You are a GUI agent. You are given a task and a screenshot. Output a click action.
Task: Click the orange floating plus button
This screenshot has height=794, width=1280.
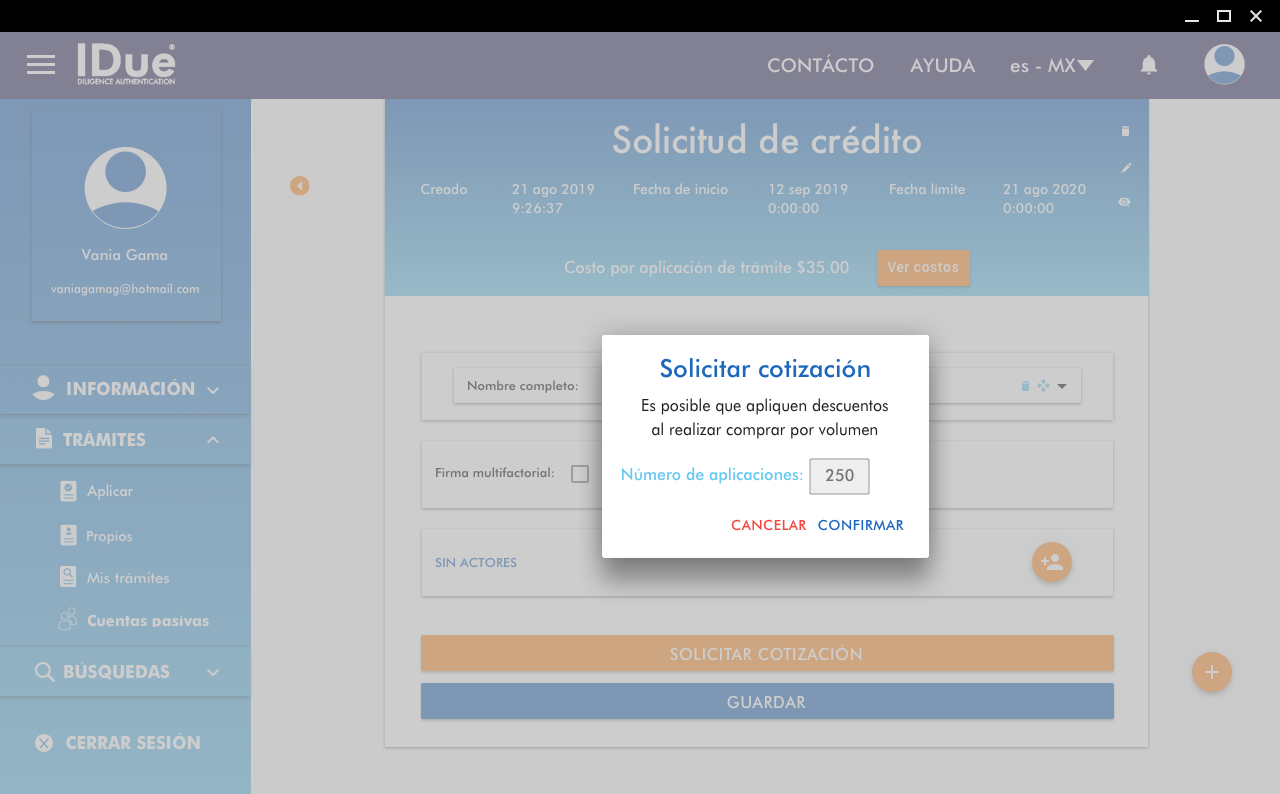tap(1211, 672)
